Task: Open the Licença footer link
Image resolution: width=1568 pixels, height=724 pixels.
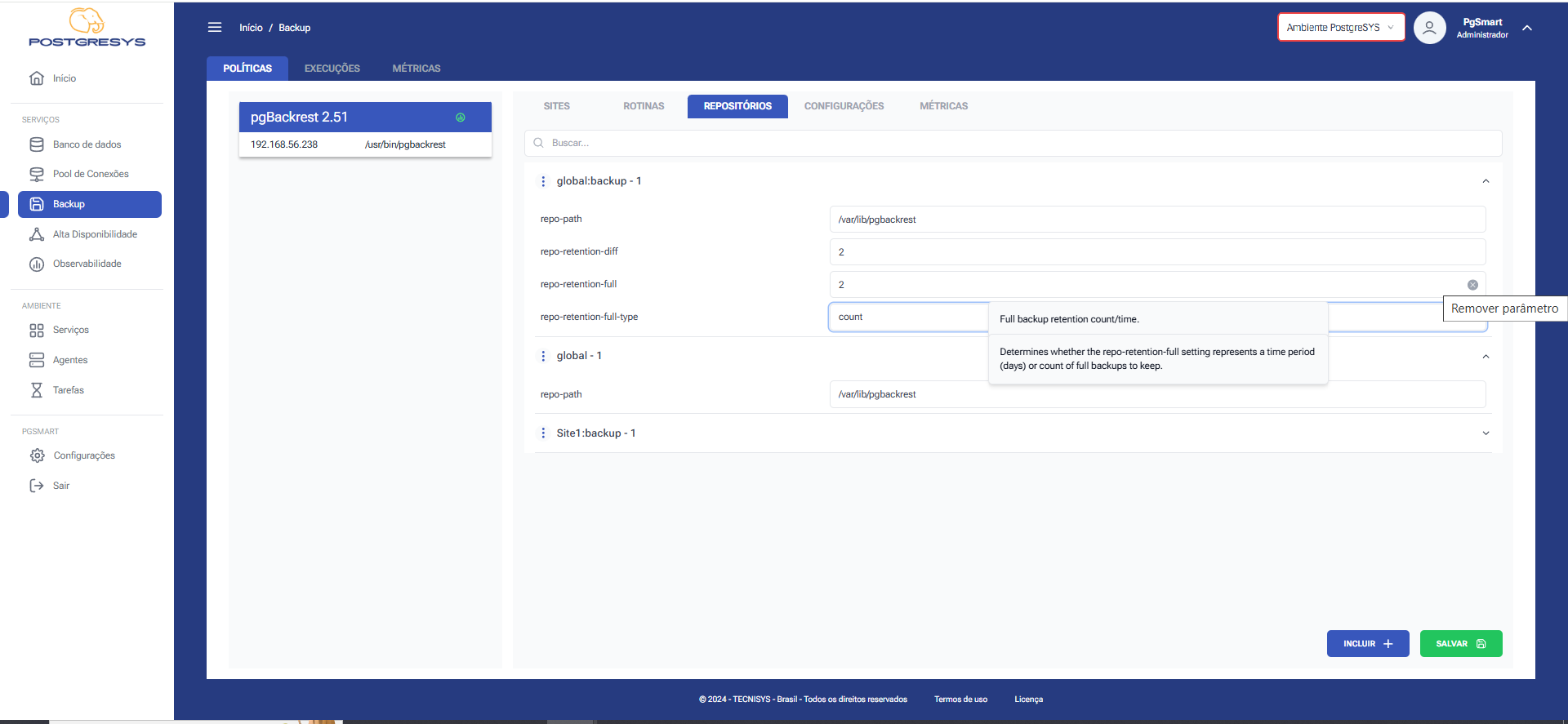Action: [1028, 700]
